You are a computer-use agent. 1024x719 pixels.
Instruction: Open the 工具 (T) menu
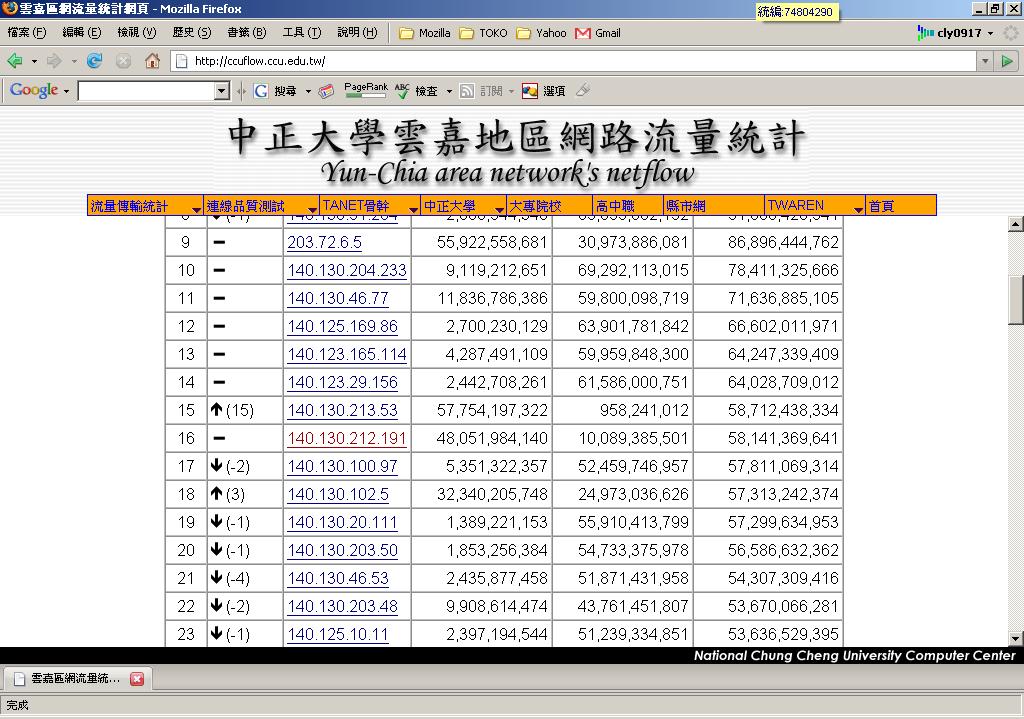coord(302,33)
